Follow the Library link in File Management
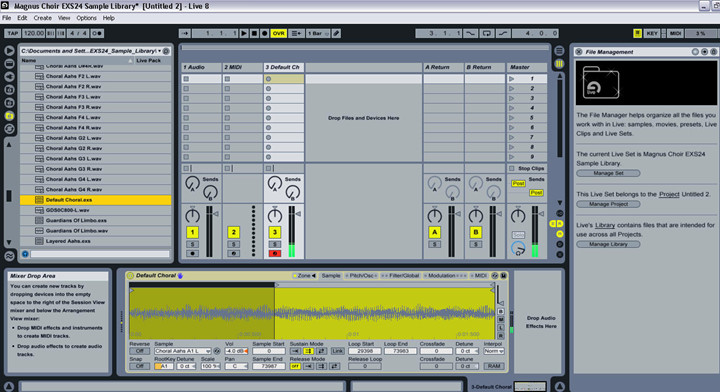Image resolution: width=720 pixels, height=392 pixels. [605, 225]
